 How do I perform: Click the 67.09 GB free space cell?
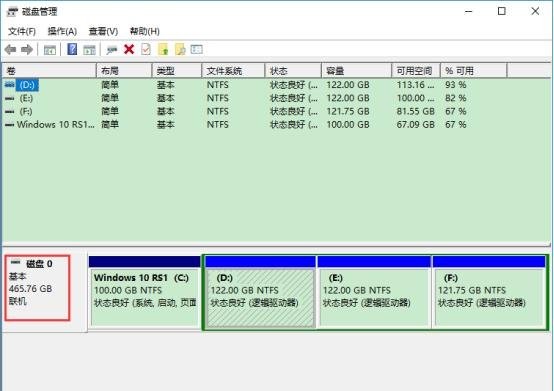click(416, 125)
